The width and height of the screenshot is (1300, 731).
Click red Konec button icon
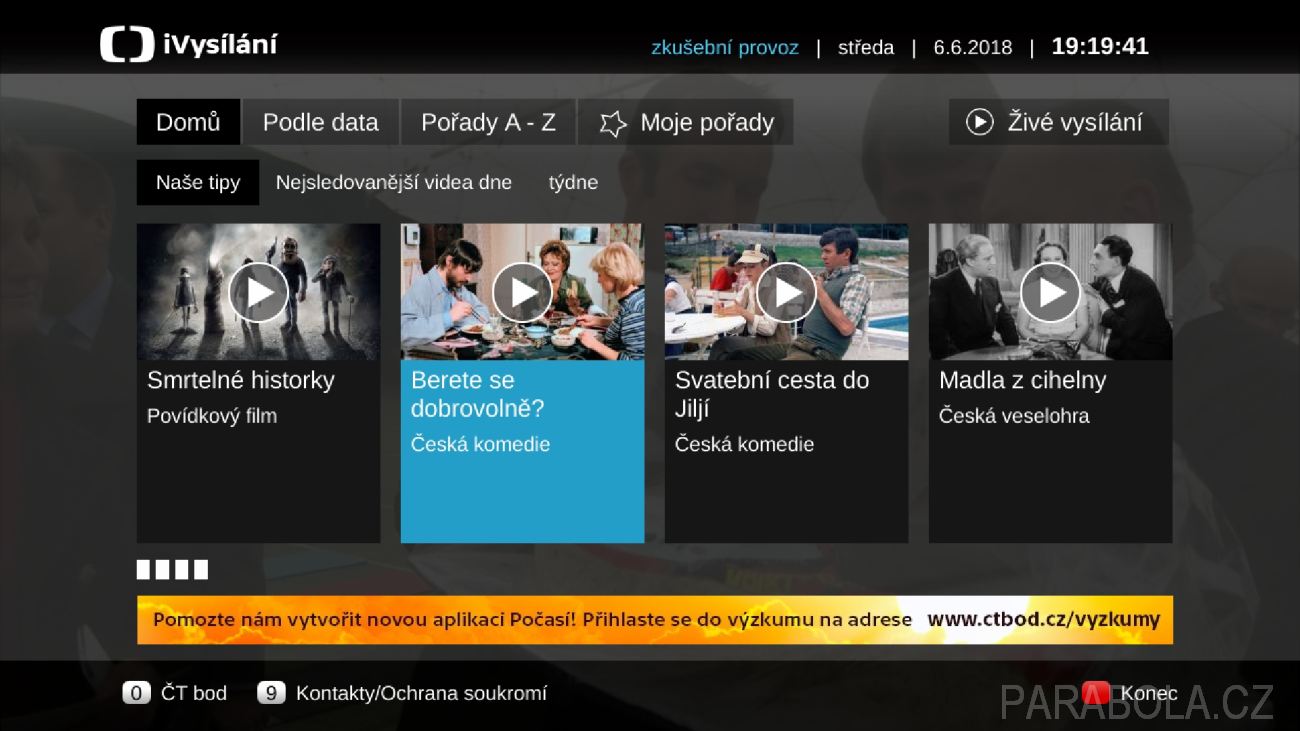(x=1096, y=693)
